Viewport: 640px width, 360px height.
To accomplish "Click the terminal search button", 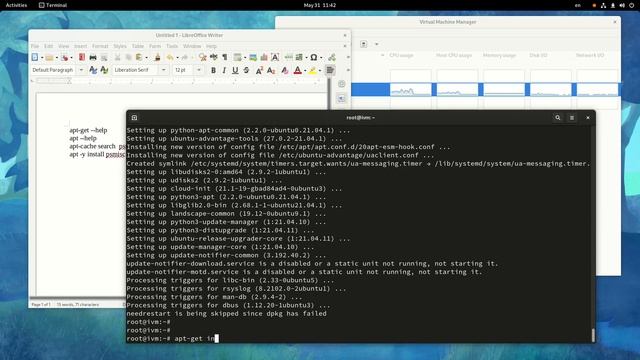I will coord(558,118).
